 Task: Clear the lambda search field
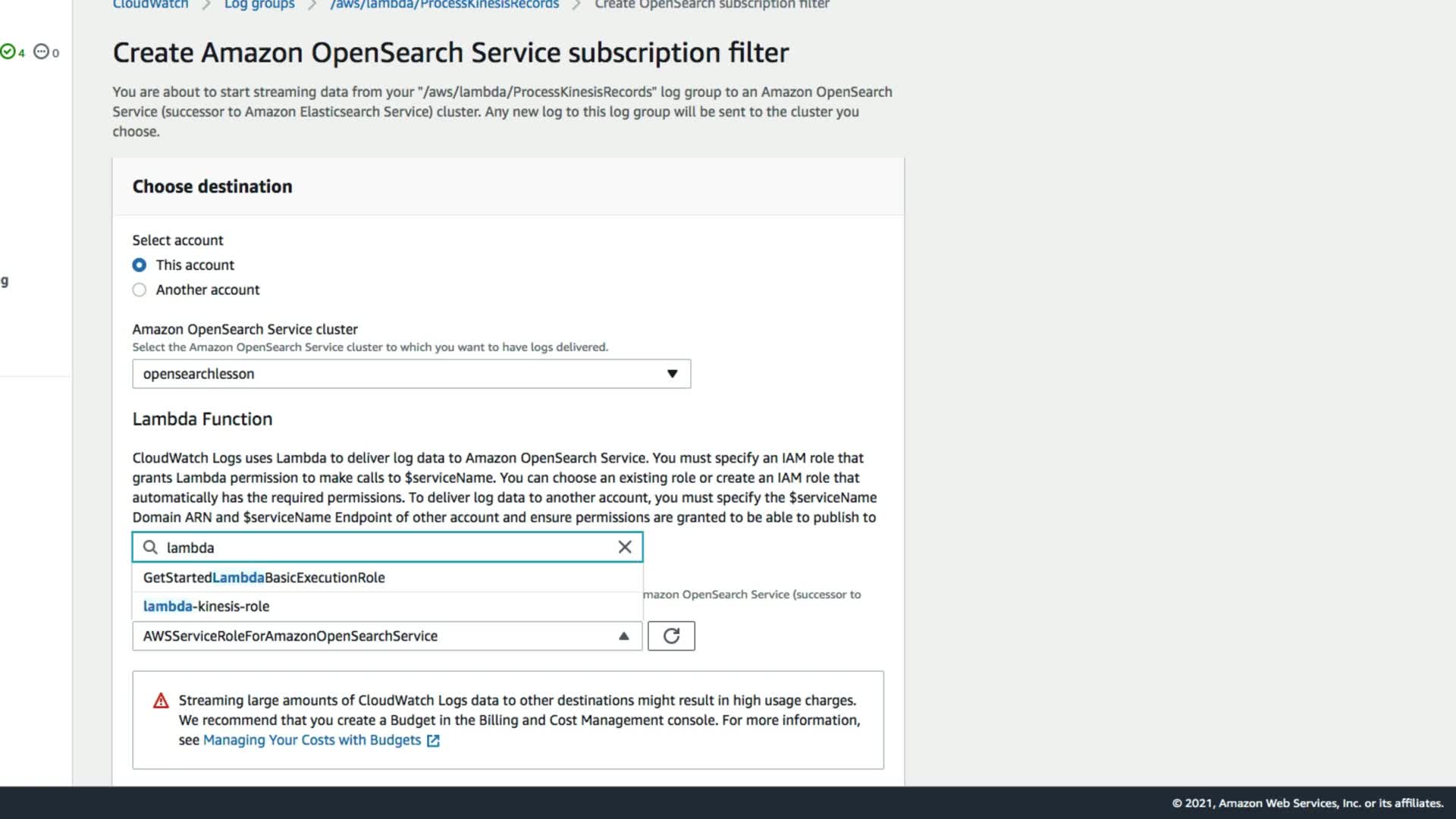(x=624, y=547)
